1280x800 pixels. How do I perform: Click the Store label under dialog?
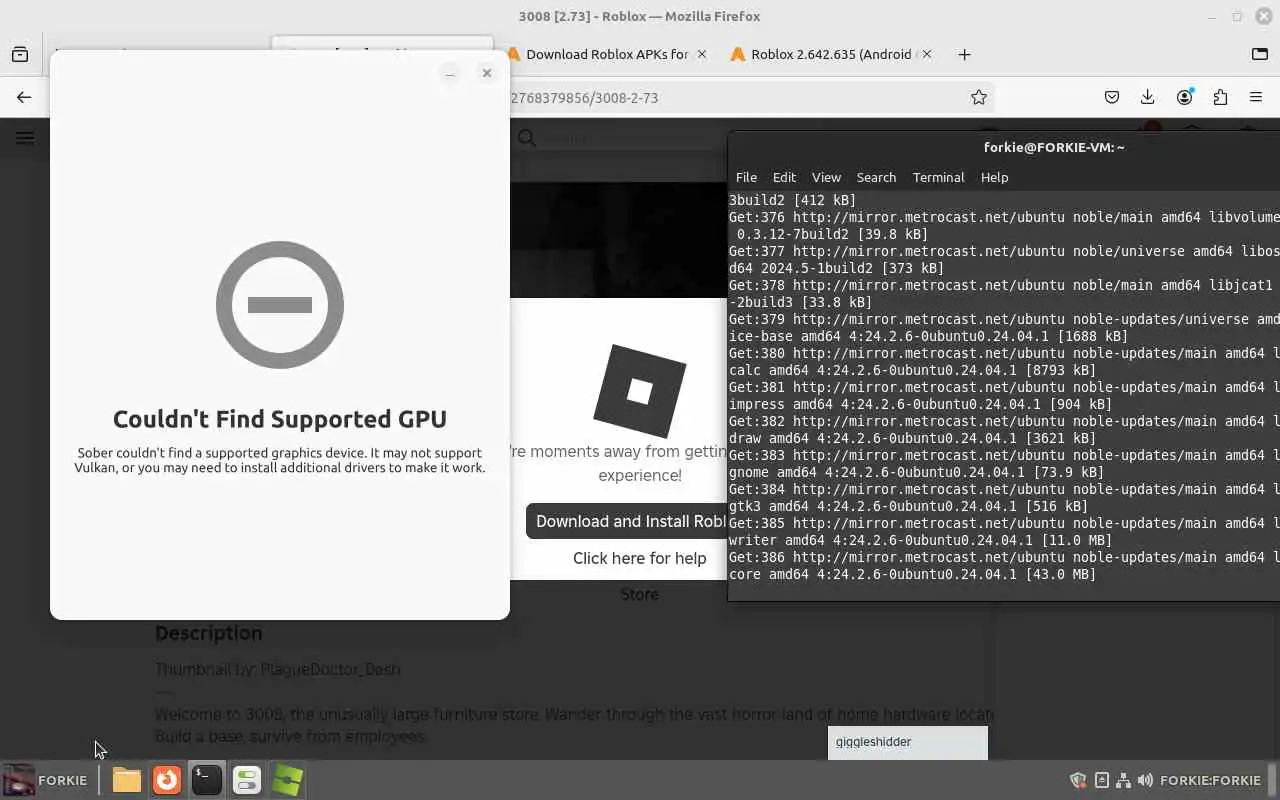click(x=639, y=594)
